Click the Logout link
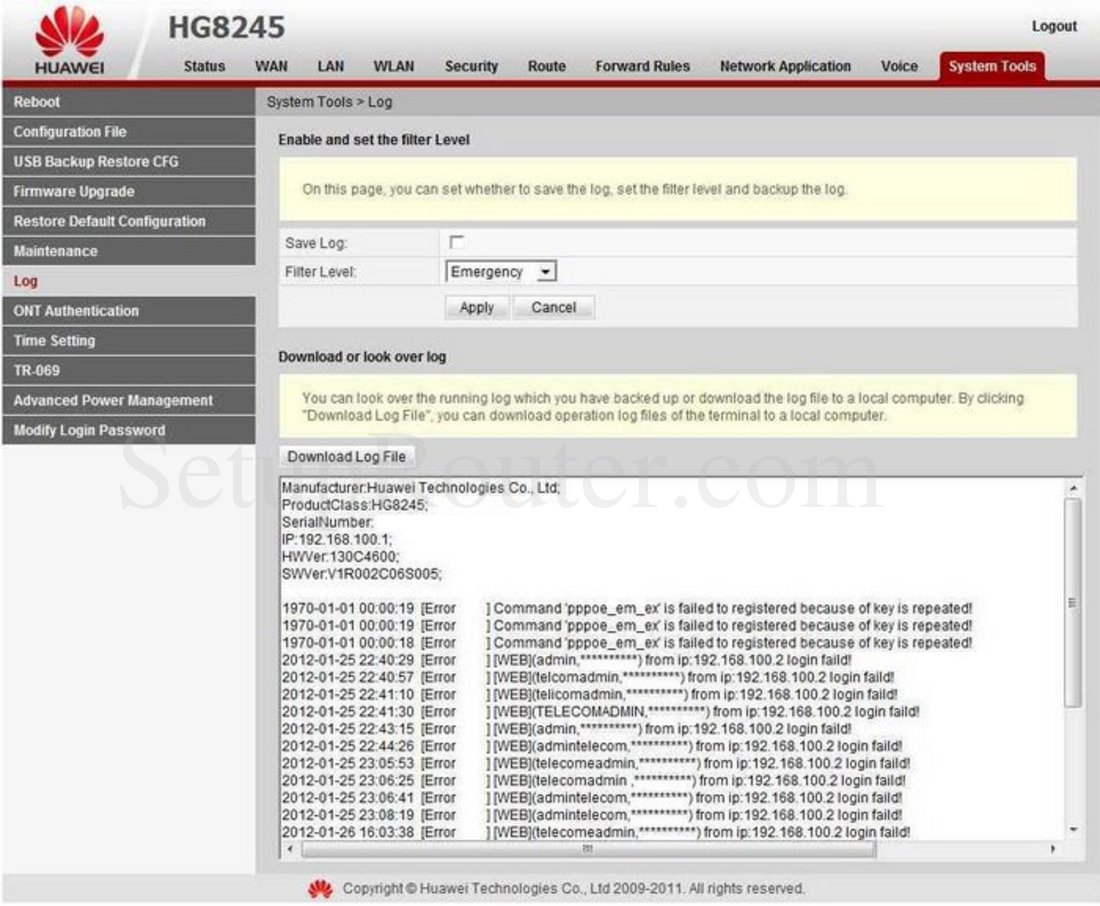Screen dimensions: 1100x906 tap(1053, 26)
